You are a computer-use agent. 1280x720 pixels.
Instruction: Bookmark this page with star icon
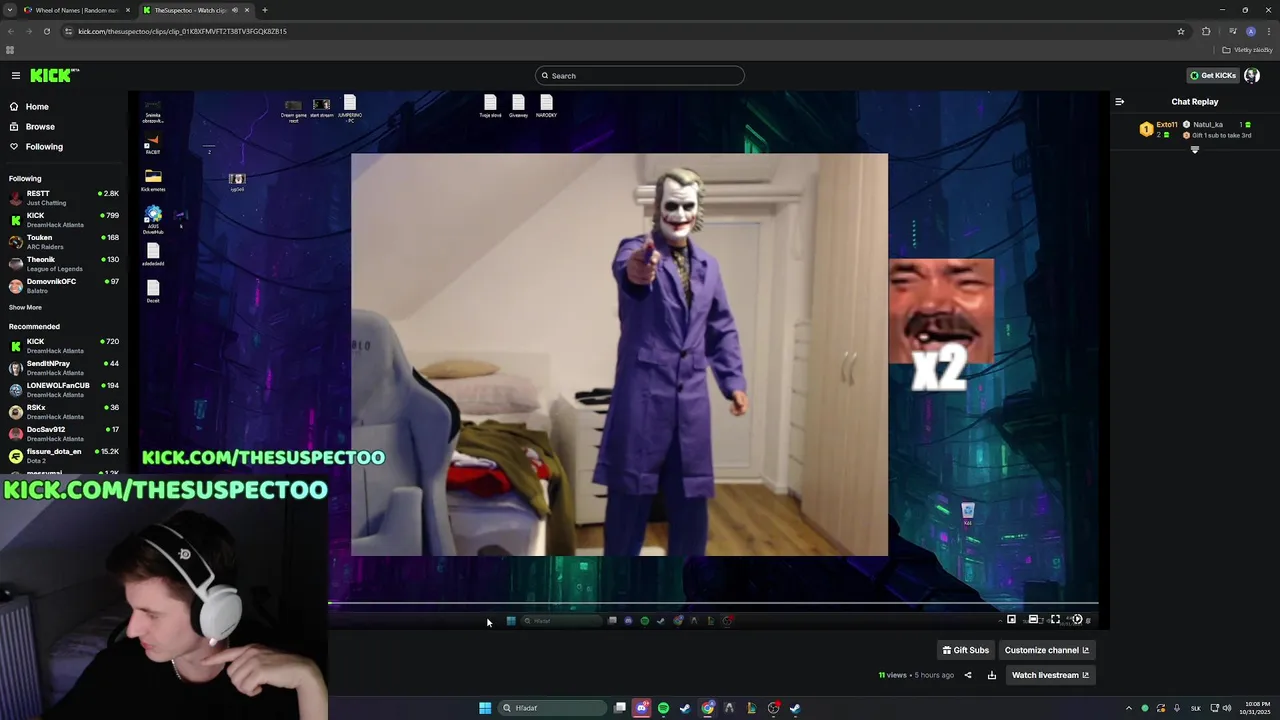pyautogui.click(x=1180, y=31)
